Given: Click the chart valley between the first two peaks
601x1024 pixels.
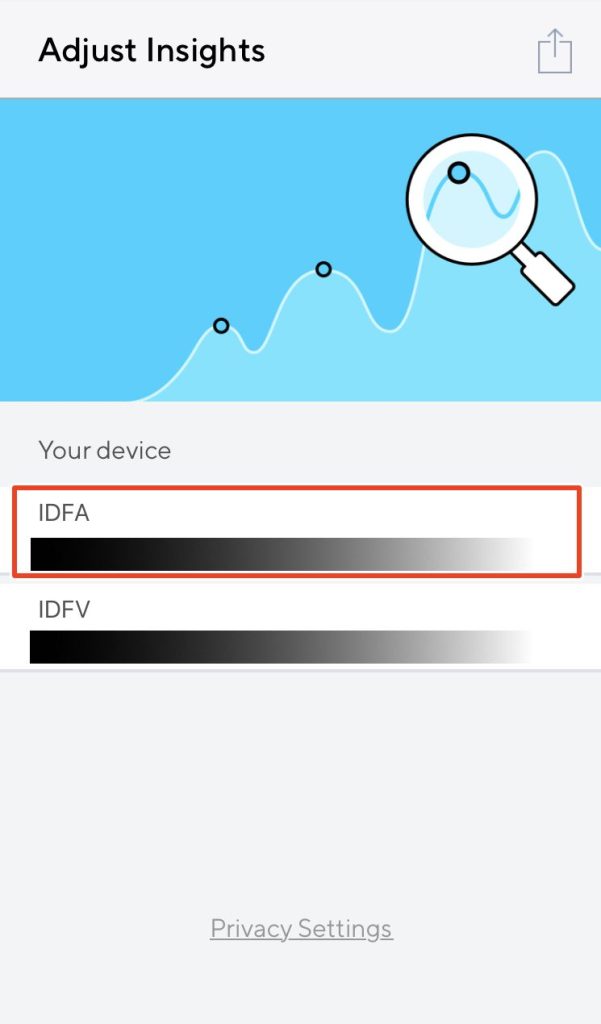Looking at the screenshot, I should pos(254,350).
